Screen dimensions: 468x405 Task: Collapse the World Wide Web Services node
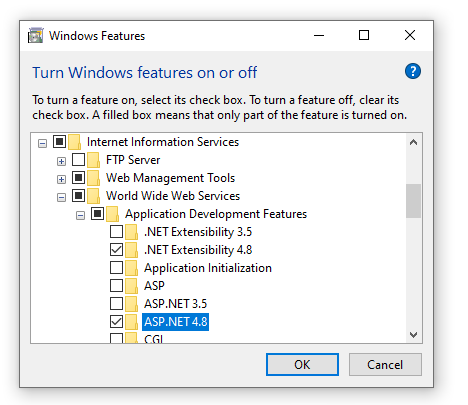coord(61,198)
